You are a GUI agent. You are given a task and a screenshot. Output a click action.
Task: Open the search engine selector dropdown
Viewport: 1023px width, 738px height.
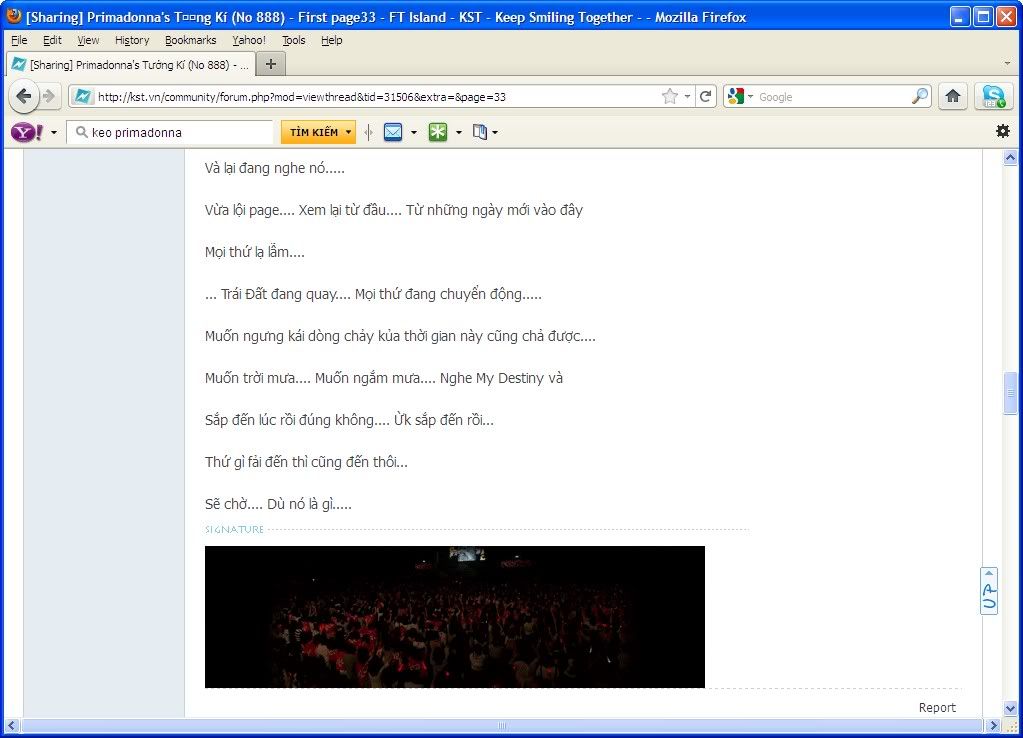[x=750, y=97]
